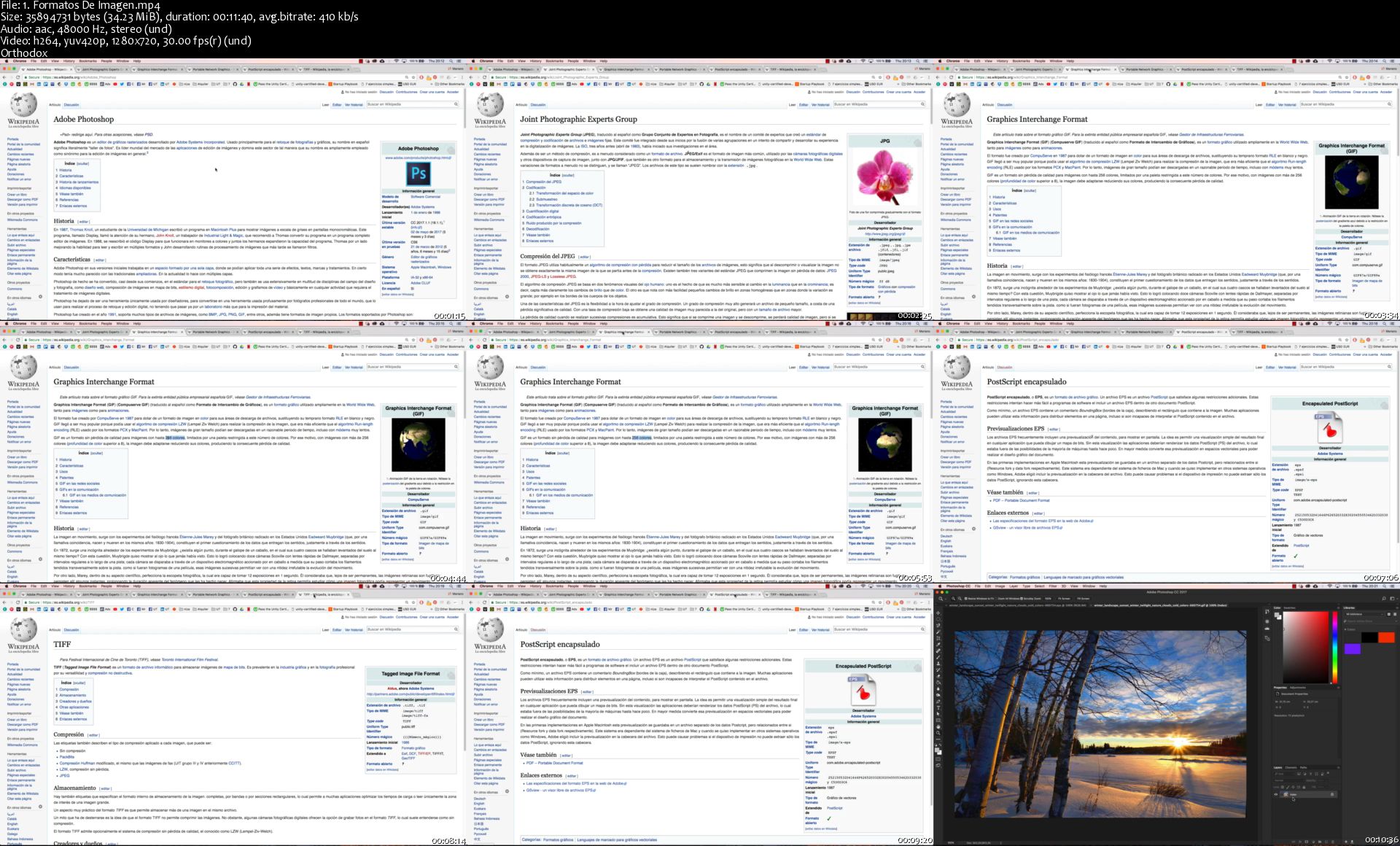Click the lock icon on the Photoshop layer

1332,794
